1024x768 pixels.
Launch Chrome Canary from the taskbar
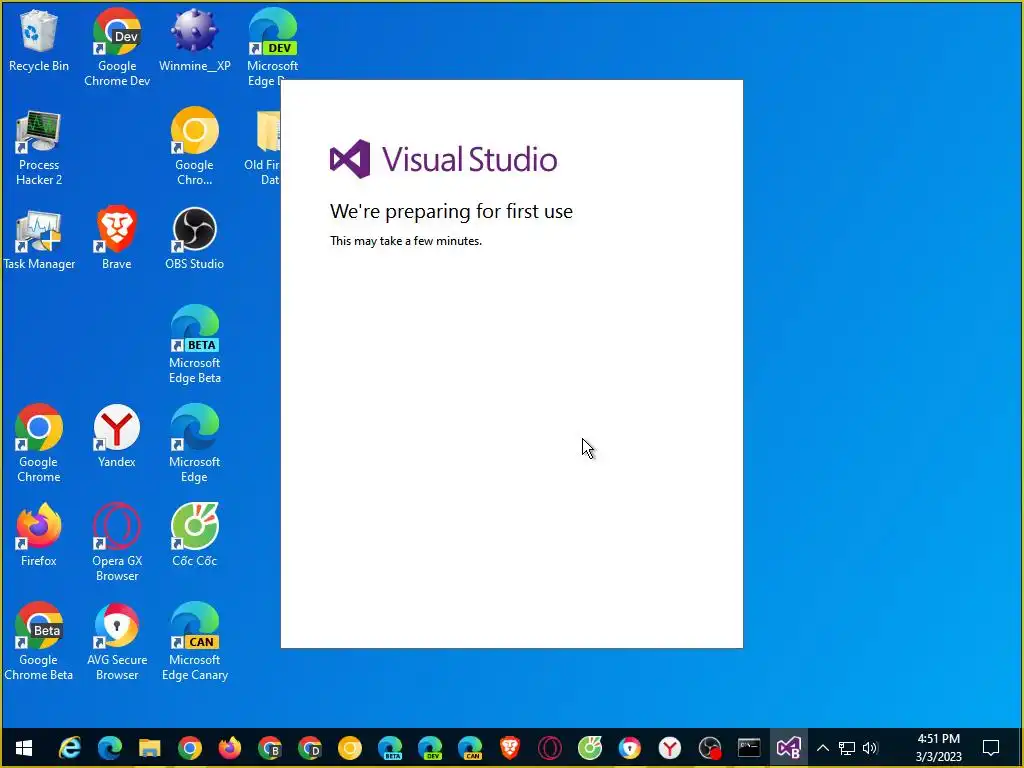point(349,748)
